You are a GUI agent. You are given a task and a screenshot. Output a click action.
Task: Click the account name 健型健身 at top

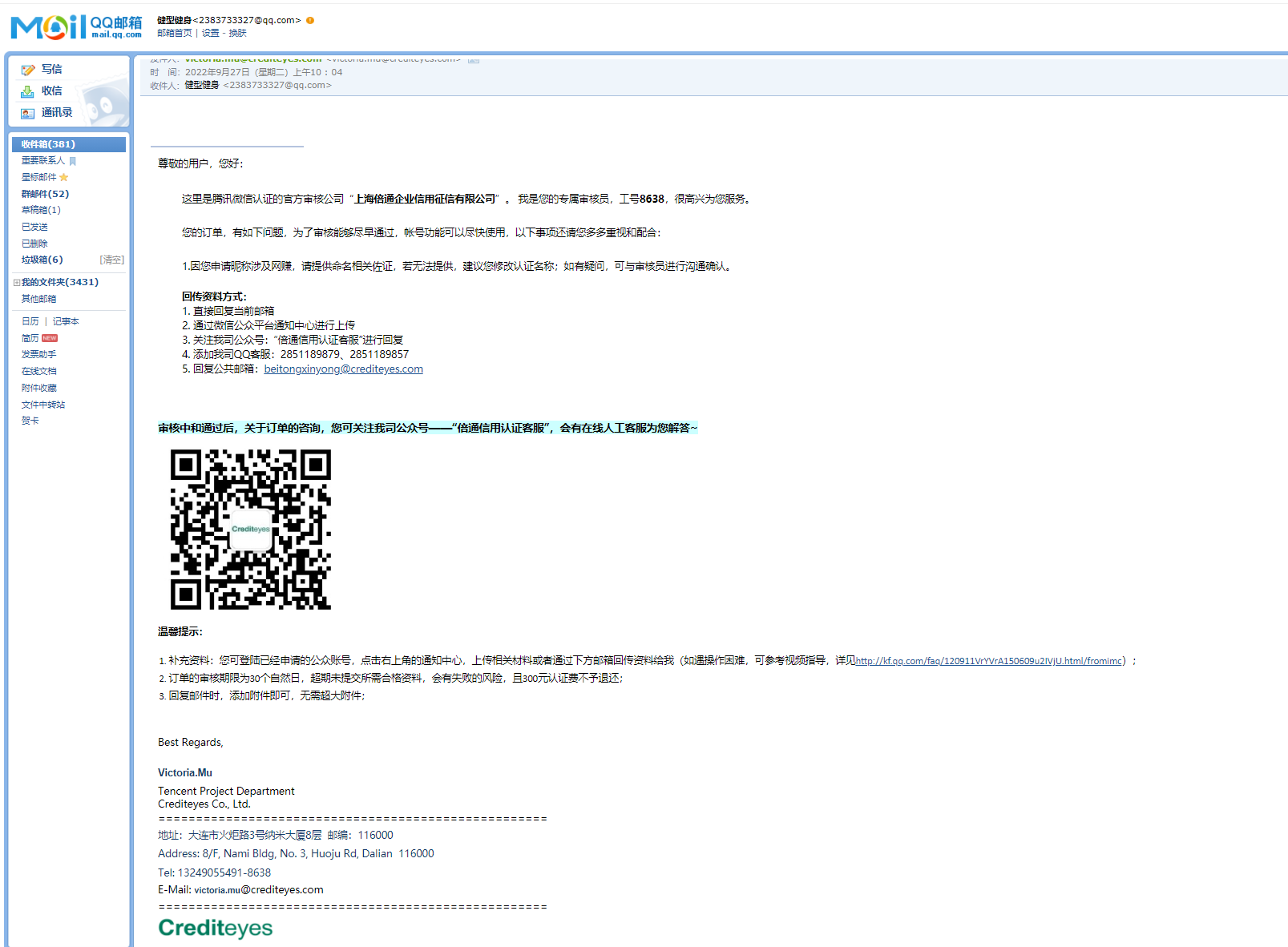pos(175,20)
